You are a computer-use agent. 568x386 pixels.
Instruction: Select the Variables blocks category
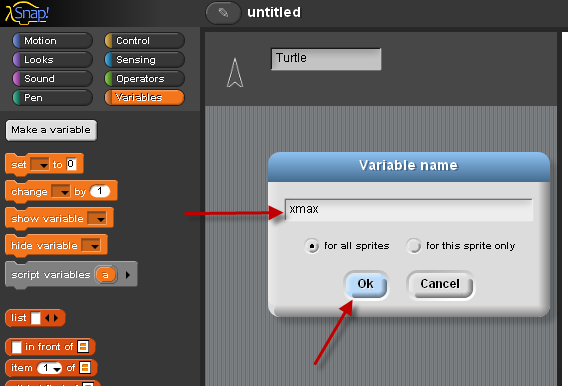tap(145, 98)
